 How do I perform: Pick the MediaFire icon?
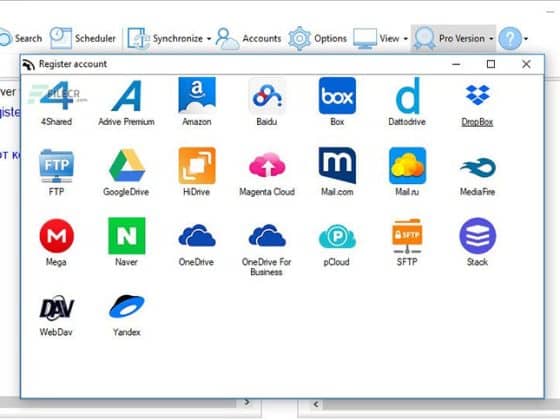(478, 168)
